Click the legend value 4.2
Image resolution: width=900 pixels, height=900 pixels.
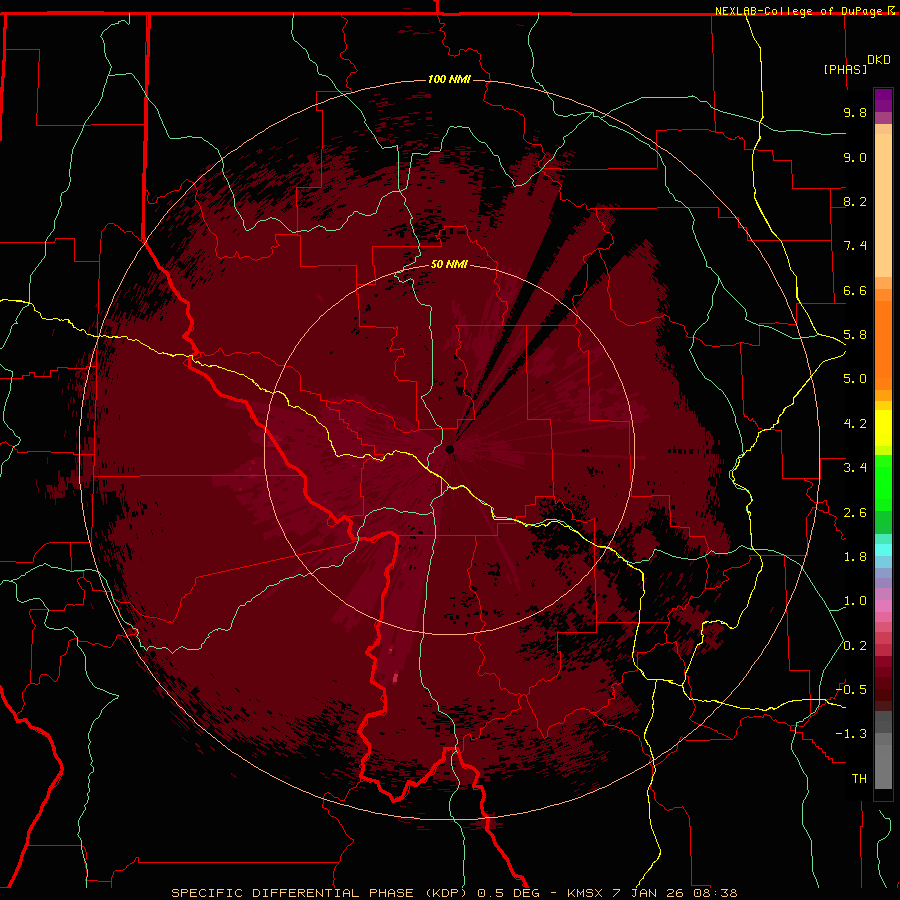pyautogui.click(x=855, y=424)
